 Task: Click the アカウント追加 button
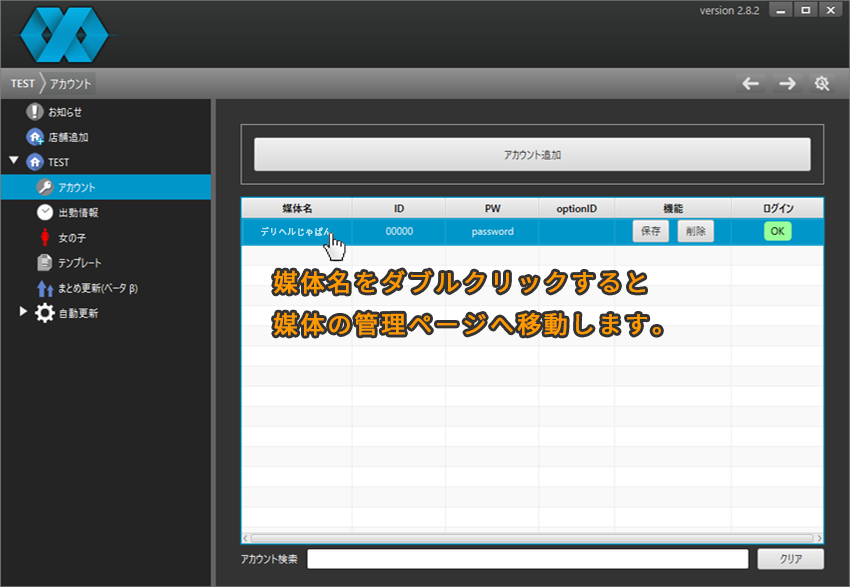pos(532,154)
